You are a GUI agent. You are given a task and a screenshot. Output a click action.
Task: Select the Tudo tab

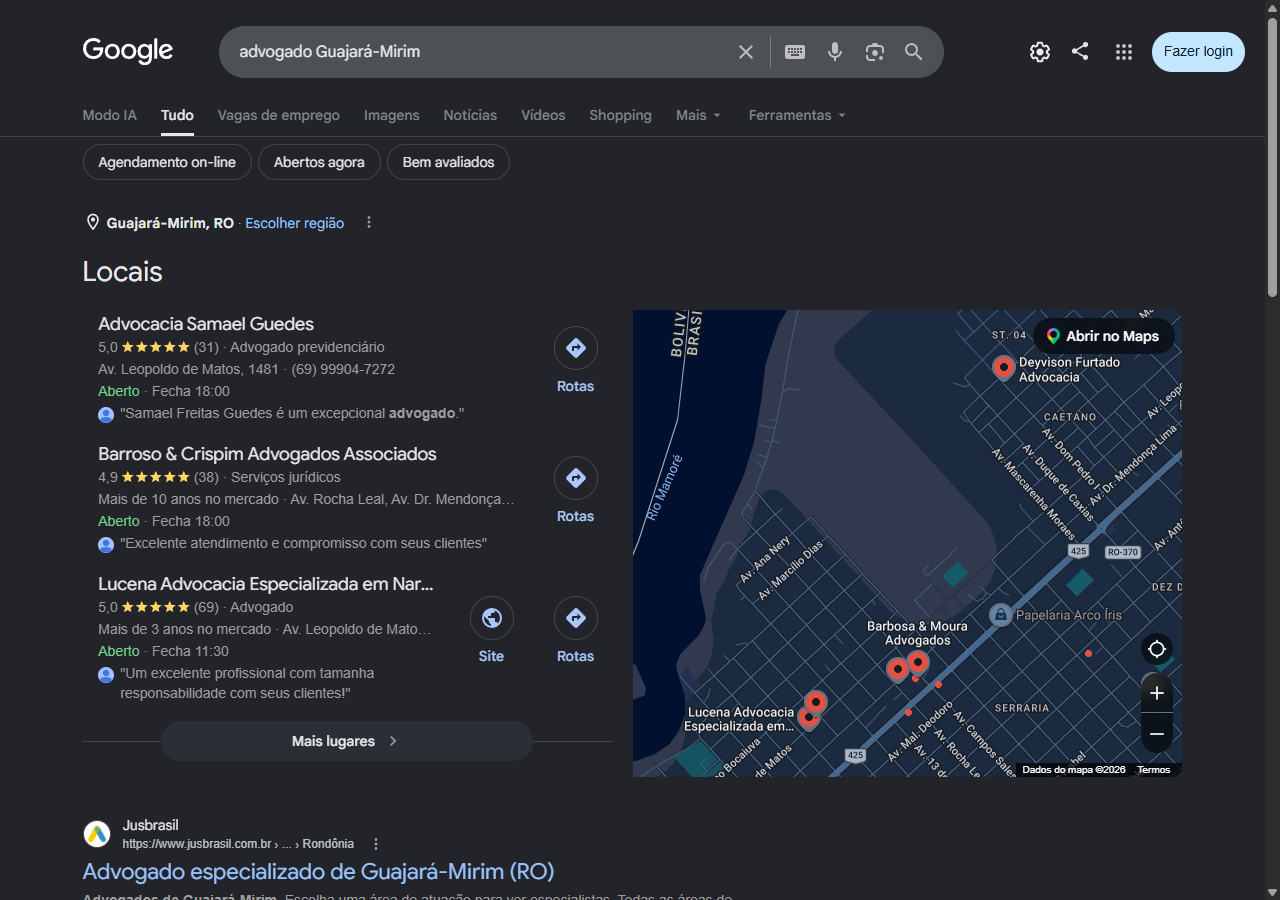click(x=177, y=115)
